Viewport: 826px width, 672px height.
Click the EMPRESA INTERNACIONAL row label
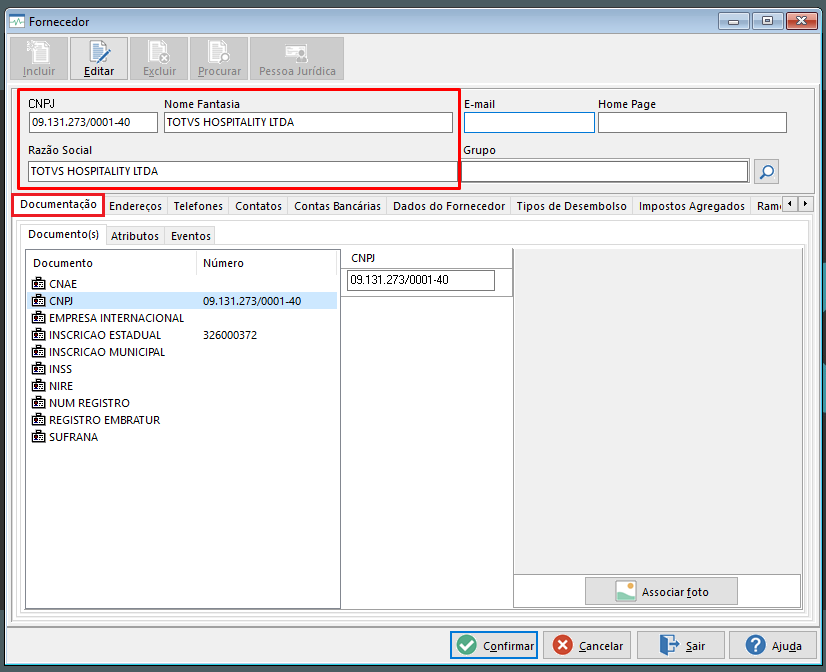(x=116, y=318)
